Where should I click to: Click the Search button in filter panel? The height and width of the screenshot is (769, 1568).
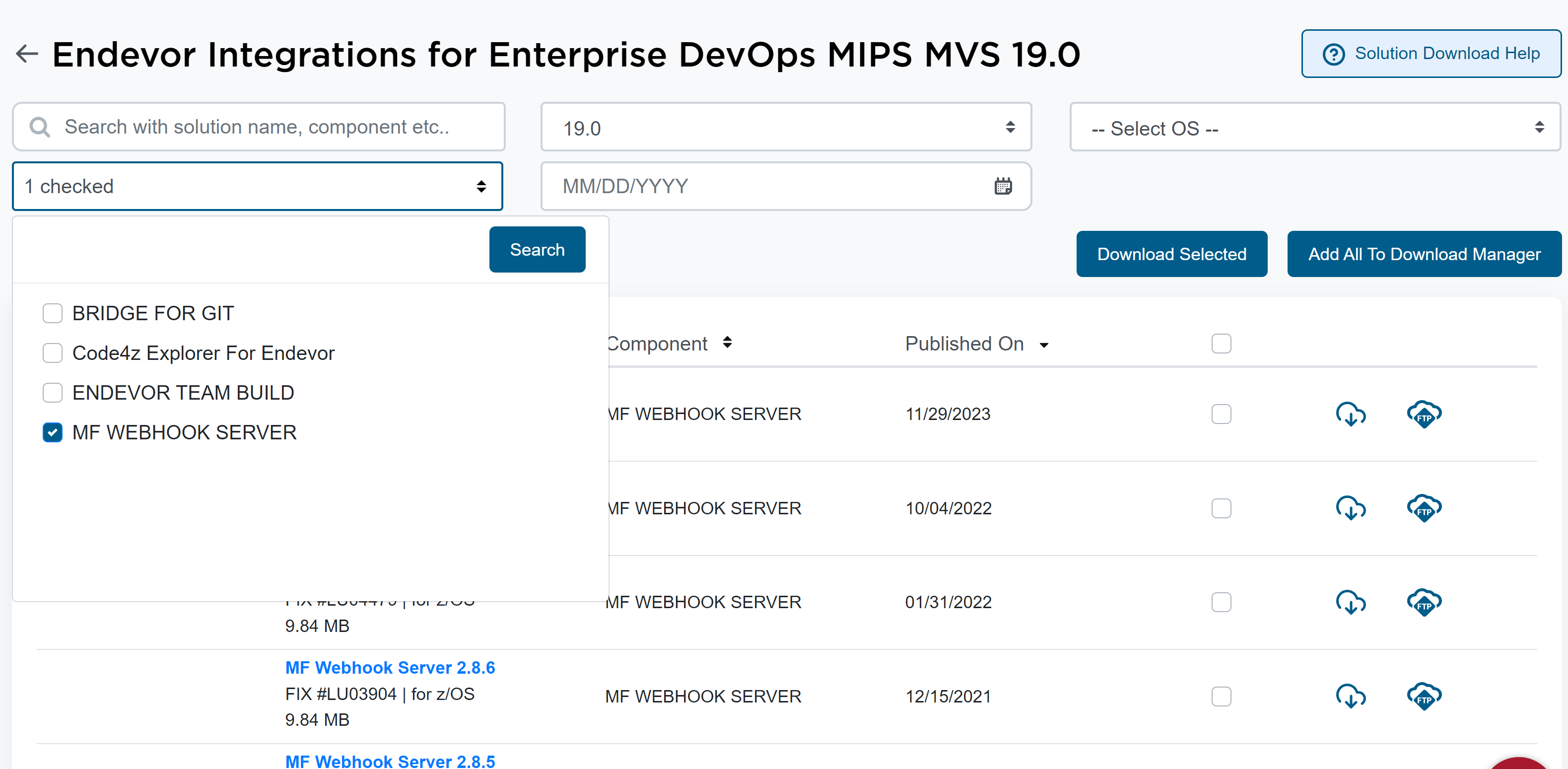536,250
